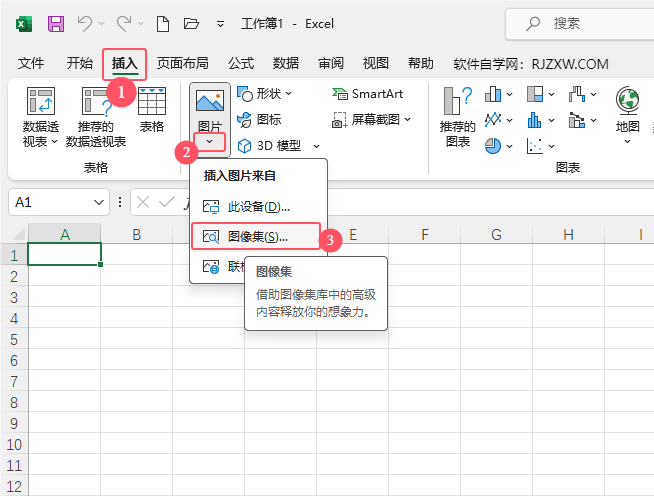Click into the 搜索 search box
This screenshot has height=496, width=654.
[x=580, y=24]
